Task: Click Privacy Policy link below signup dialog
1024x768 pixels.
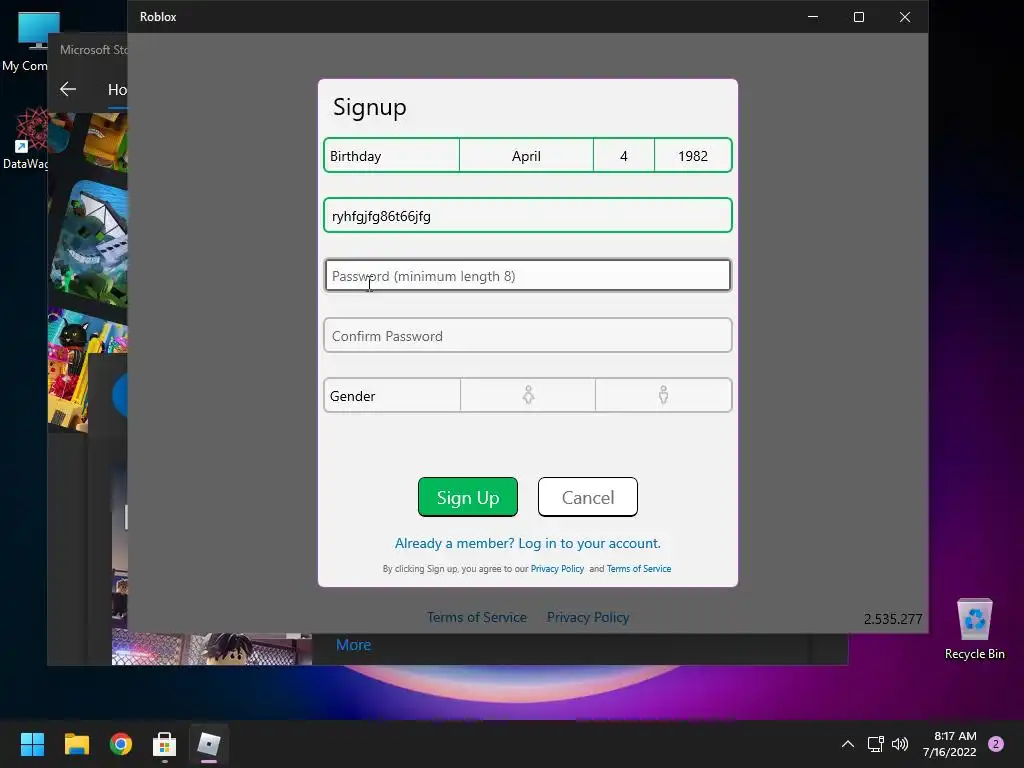Action: point(588,617)
